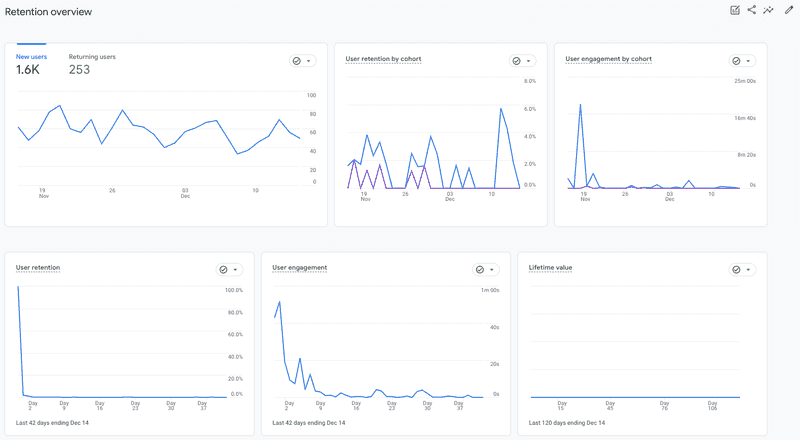This screenshot has height=440, width=800.
Task: Click check status icon on New users card
Action: [x=297, y=61]
